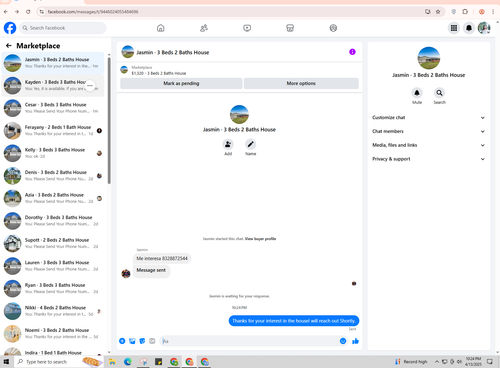Open the Lauren - 3 Beds 3 Baths House conversation
500x368 pixels.
[x=53, y=266]
